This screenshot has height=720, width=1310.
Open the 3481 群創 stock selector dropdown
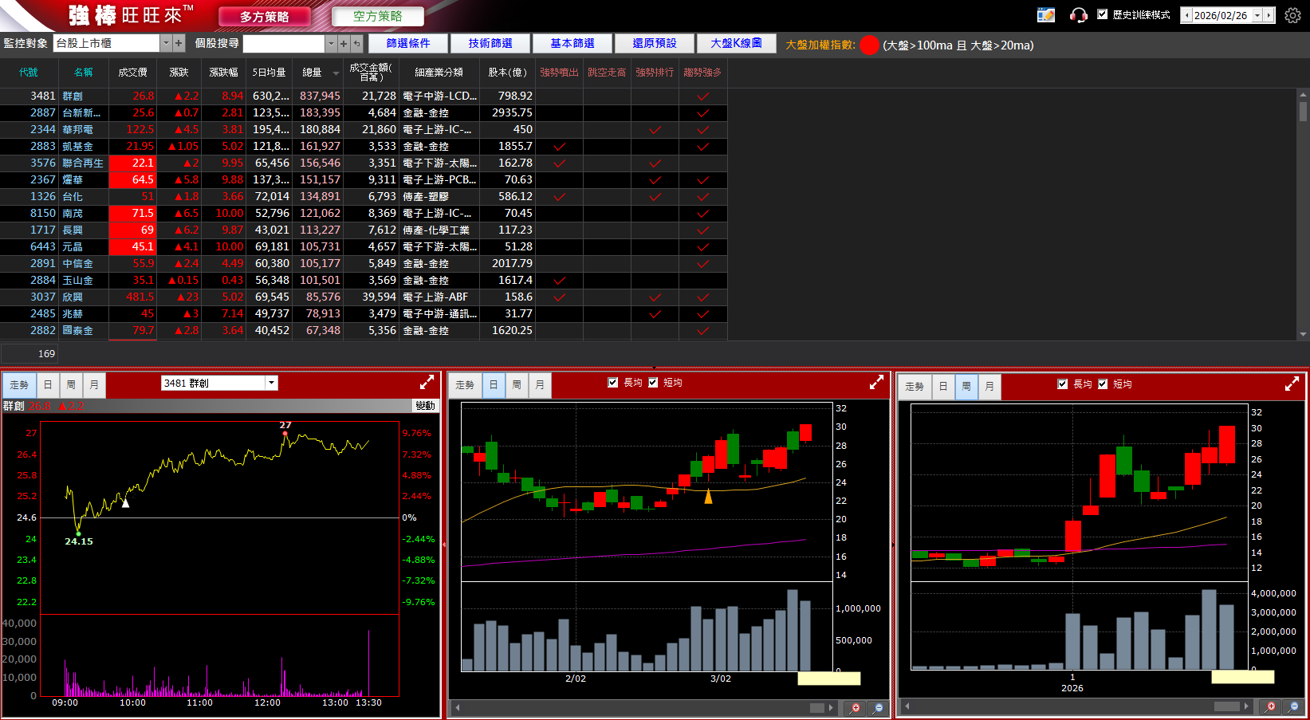(271, 383)
